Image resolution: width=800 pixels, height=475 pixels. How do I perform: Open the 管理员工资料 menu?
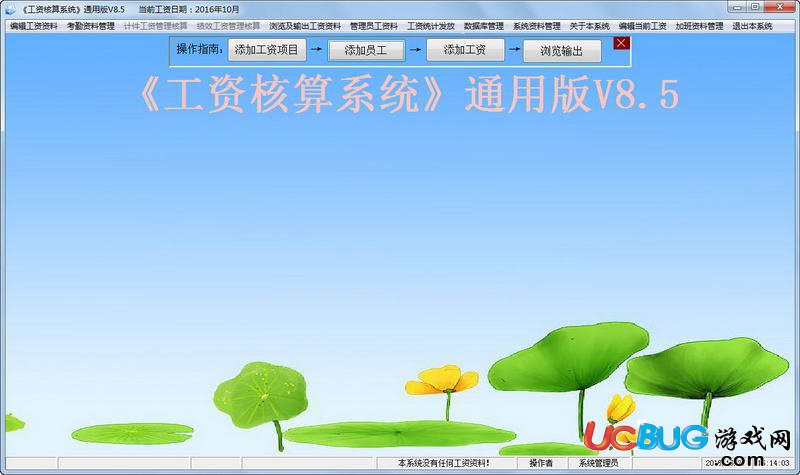click(x=374, y=26)
